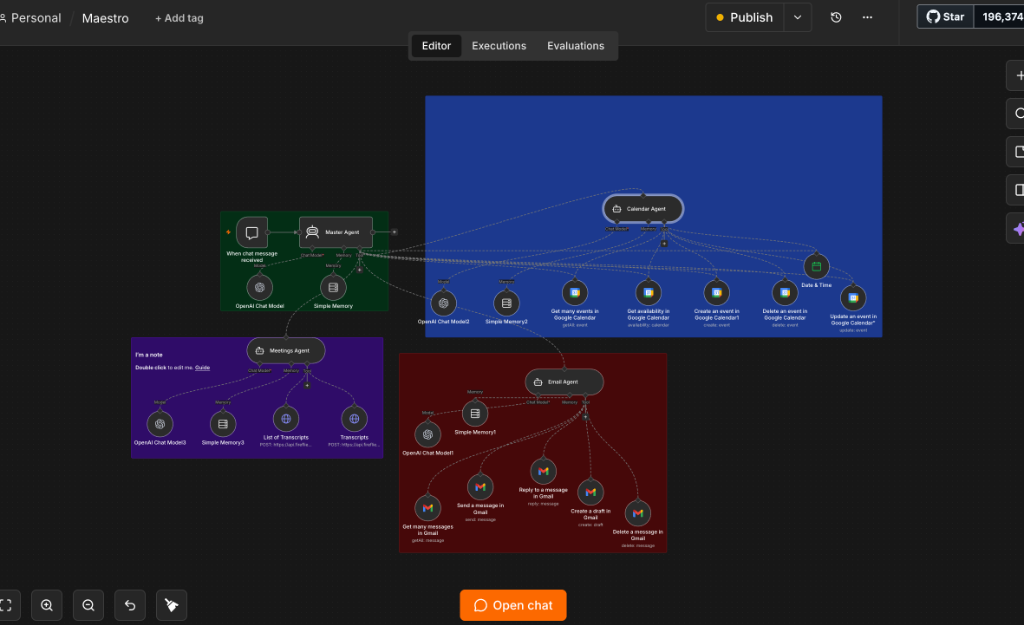
Task: Select the OpenAI Chat Model2 node
Action: coord(443,303)
